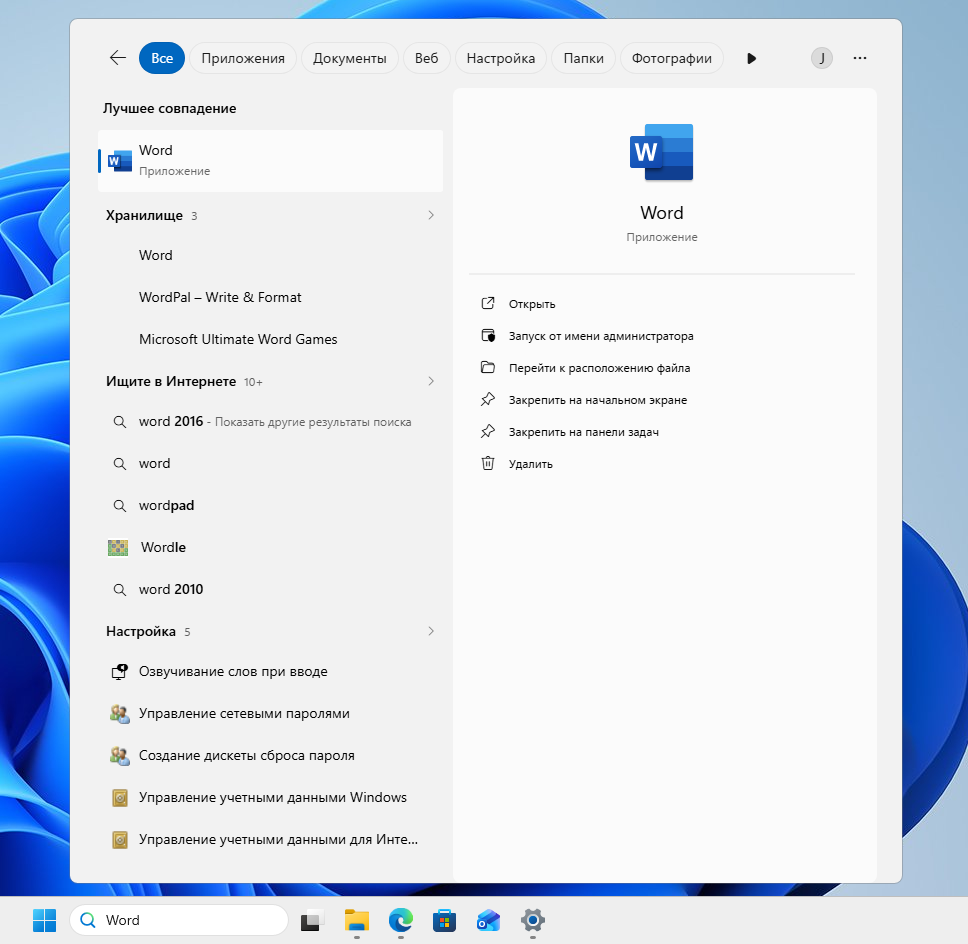968x944 pixels.
Task: Open Task View on the taskbar
Action: (x=312, y=921)
